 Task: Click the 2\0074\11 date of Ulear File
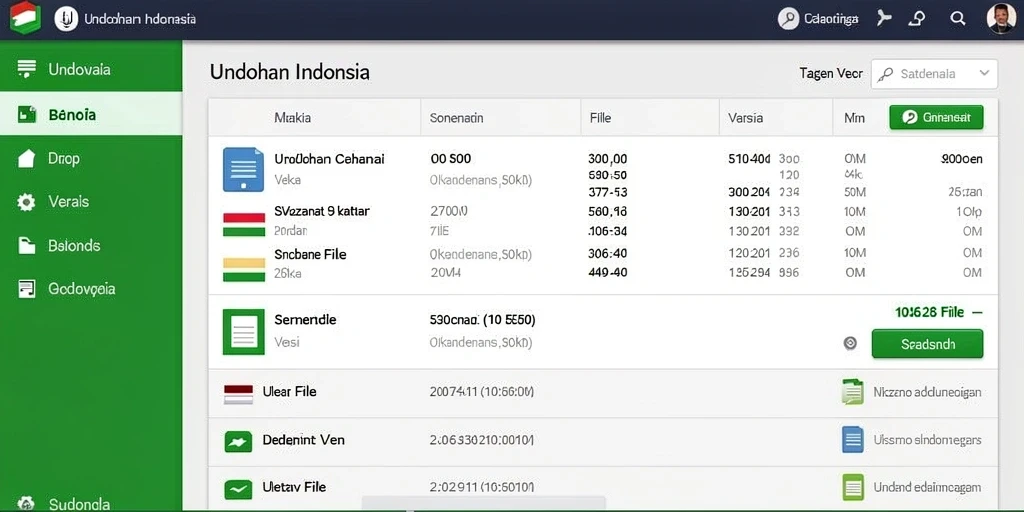(x=481, y=392)
